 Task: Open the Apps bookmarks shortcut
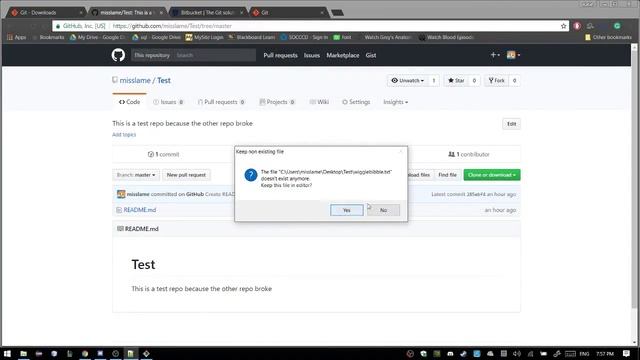point(17,37)
